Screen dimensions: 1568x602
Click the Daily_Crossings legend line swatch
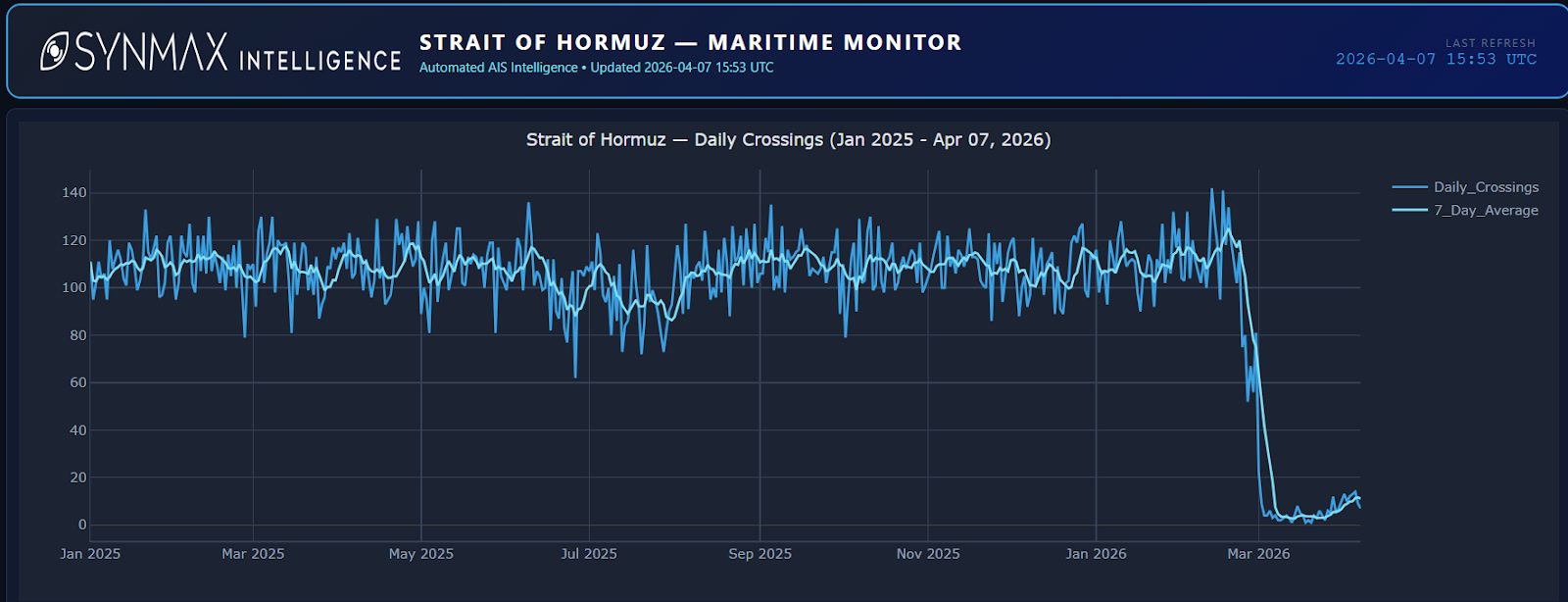[1409, 187]
